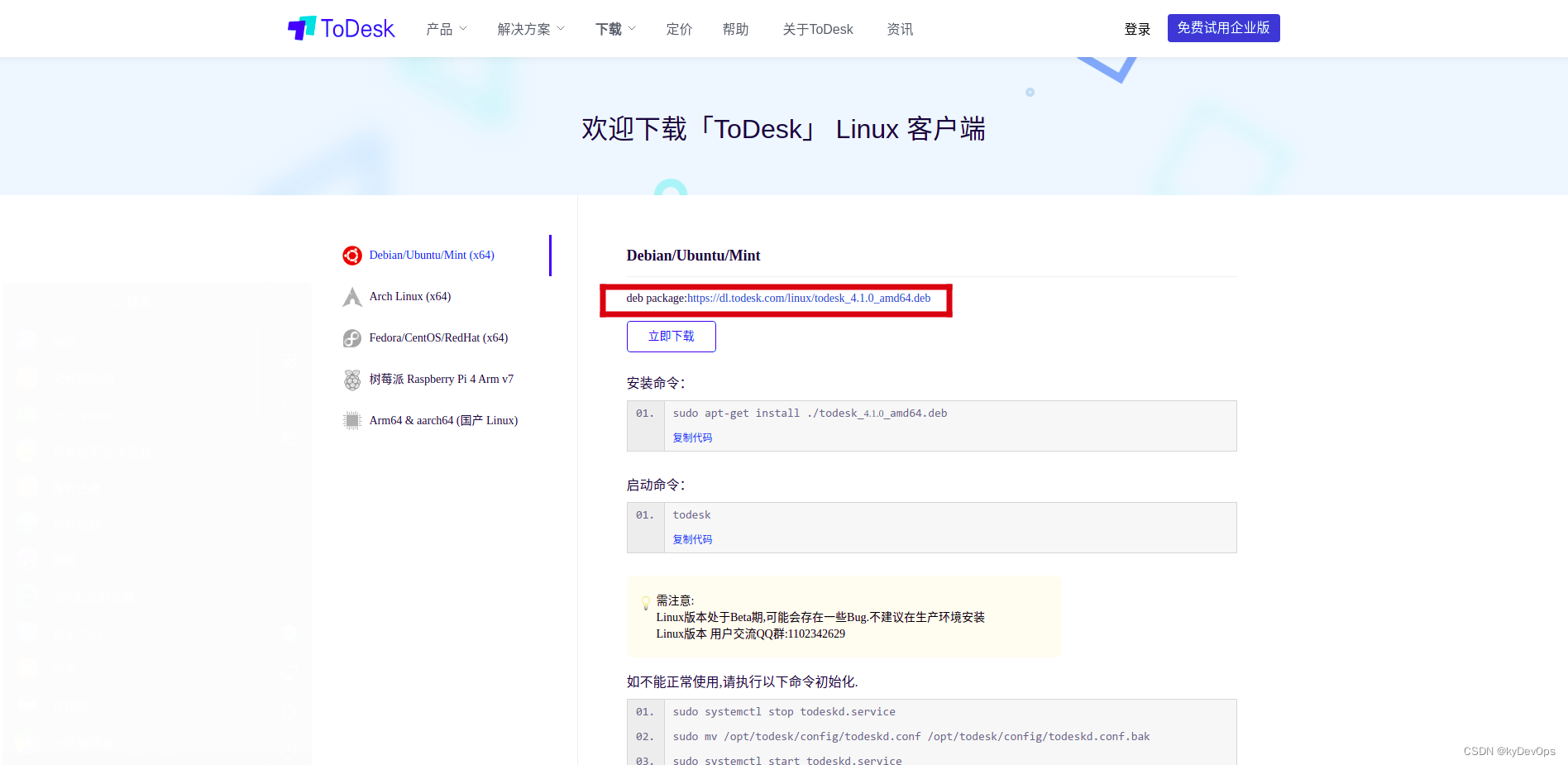Select the Arch Linux logo icon
The width and height of the screenshot is (1568, 765).
point(352,297)
